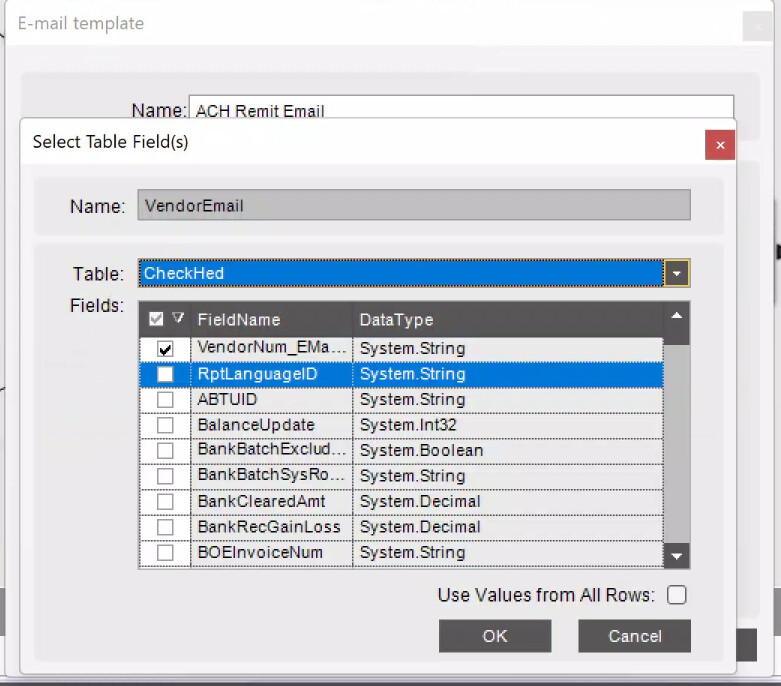Select the RptLanguageID field name cell
The image size is (781, 686).
[x=271, y=374]
